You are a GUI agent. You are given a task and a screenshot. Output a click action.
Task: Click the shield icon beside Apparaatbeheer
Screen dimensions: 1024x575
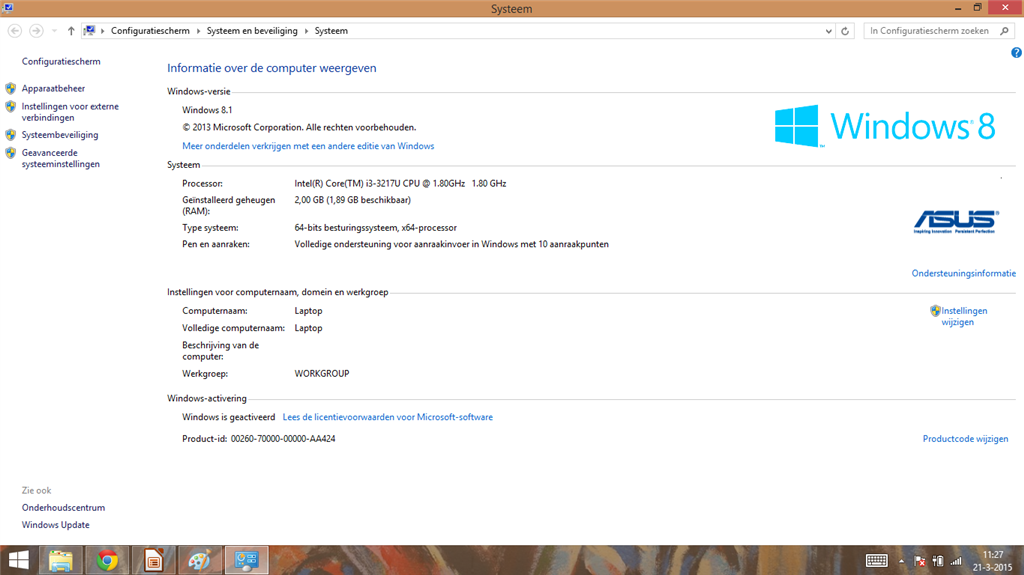point(10,88)
